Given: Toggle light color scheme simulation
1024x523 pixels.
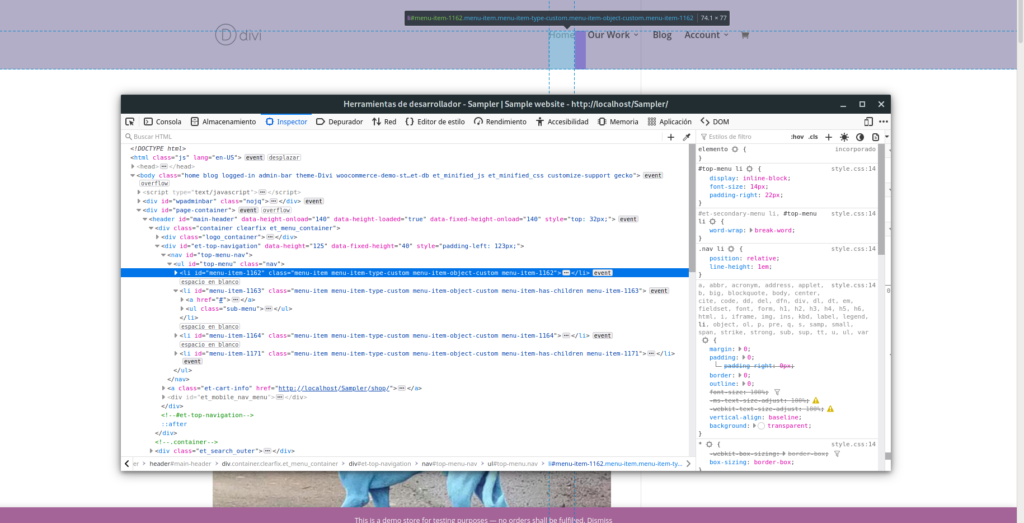Looking at the screenshot, I should 844,137.
